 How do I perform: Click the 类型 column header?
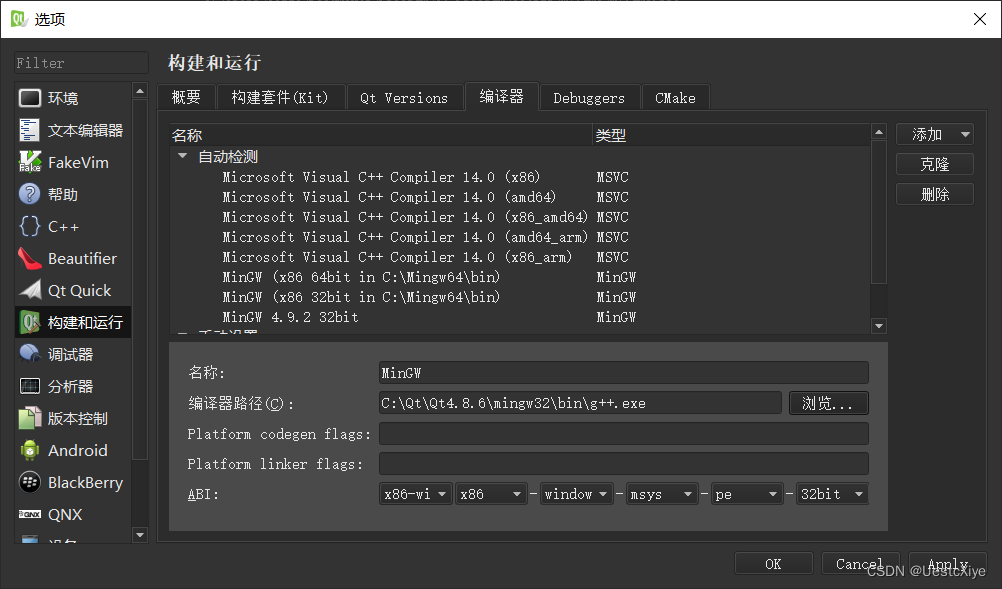coord(732,135)
